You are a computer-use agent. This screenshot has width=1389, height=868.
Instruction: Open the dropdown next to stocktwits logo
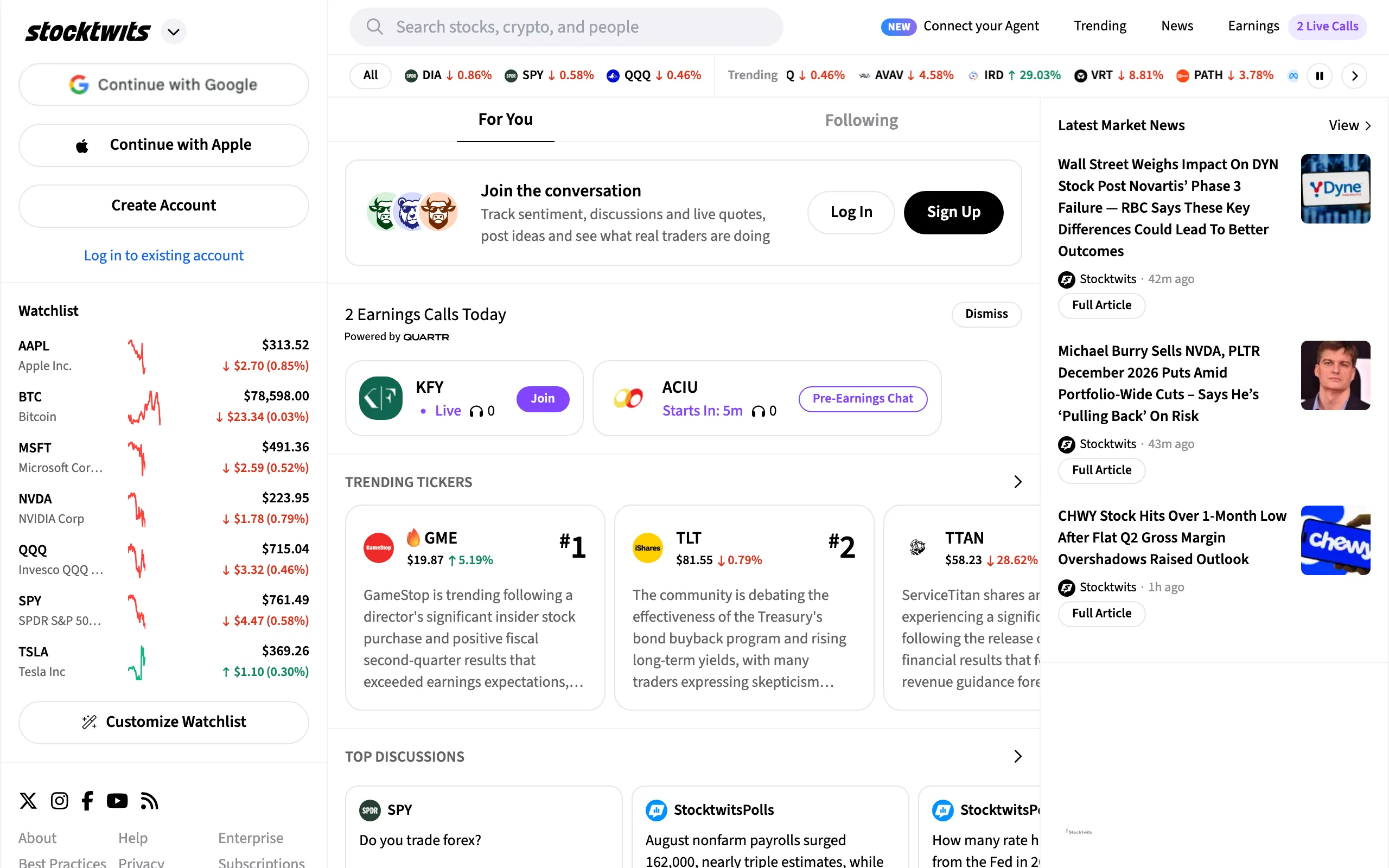point(173,31)
